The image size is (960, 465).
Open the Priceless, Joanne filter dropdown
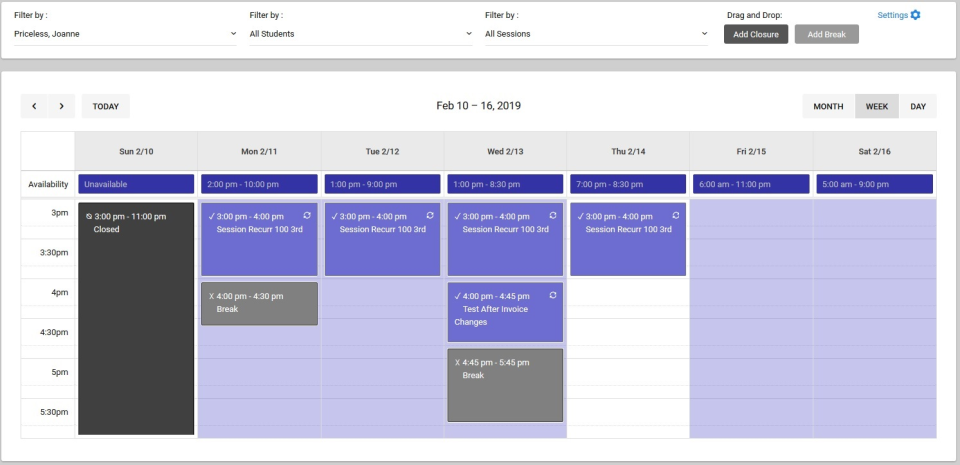pos(125,34)
